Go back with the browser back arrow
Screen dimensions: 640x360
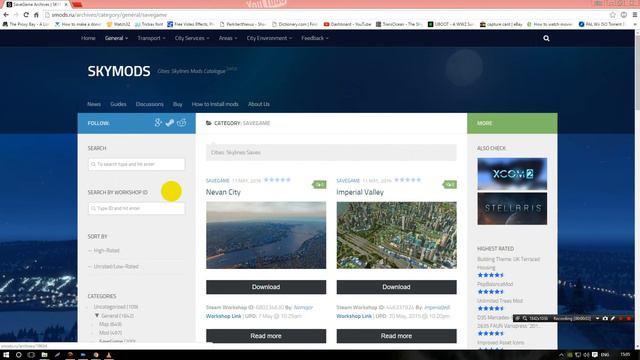[6, 15]
